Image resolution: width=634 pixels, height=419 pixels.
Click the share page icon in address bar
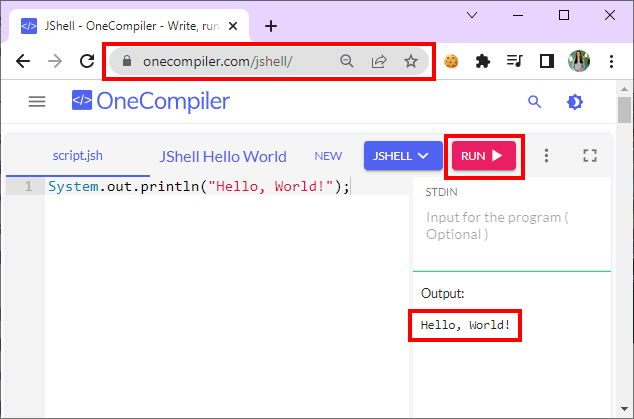coord(379,61)
